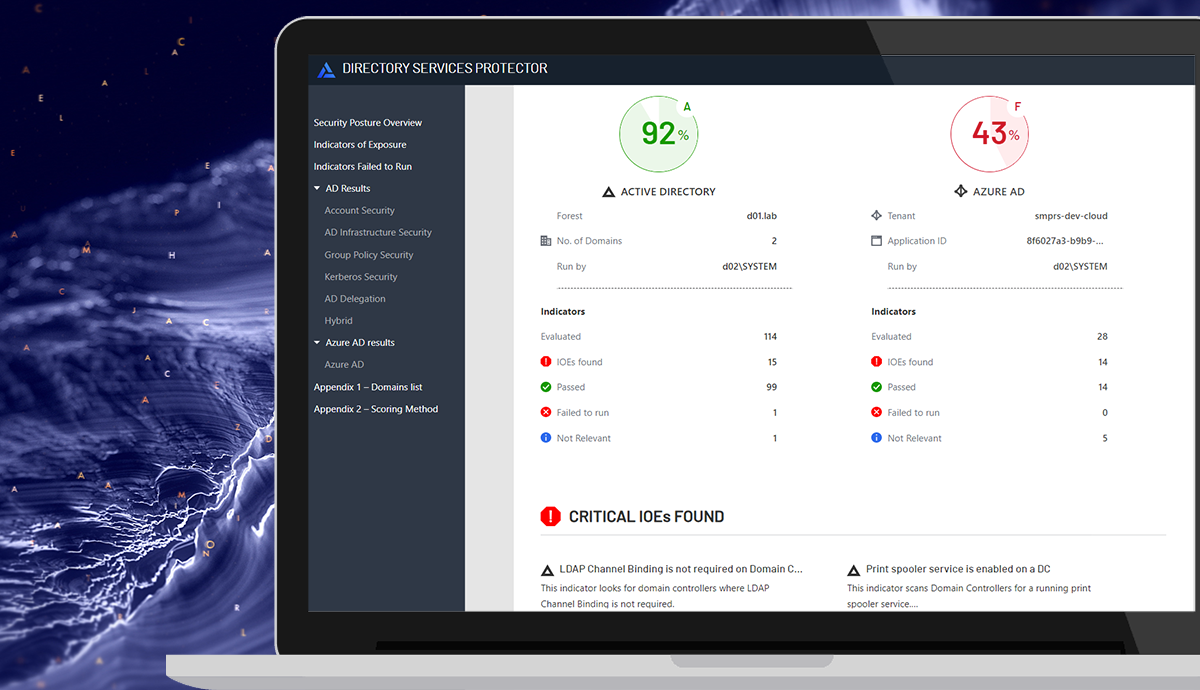Go to Indicators of Exposure section
The width and height of the screenshot is (1200, 690).
pyautogui.click(x=359, y=145)
